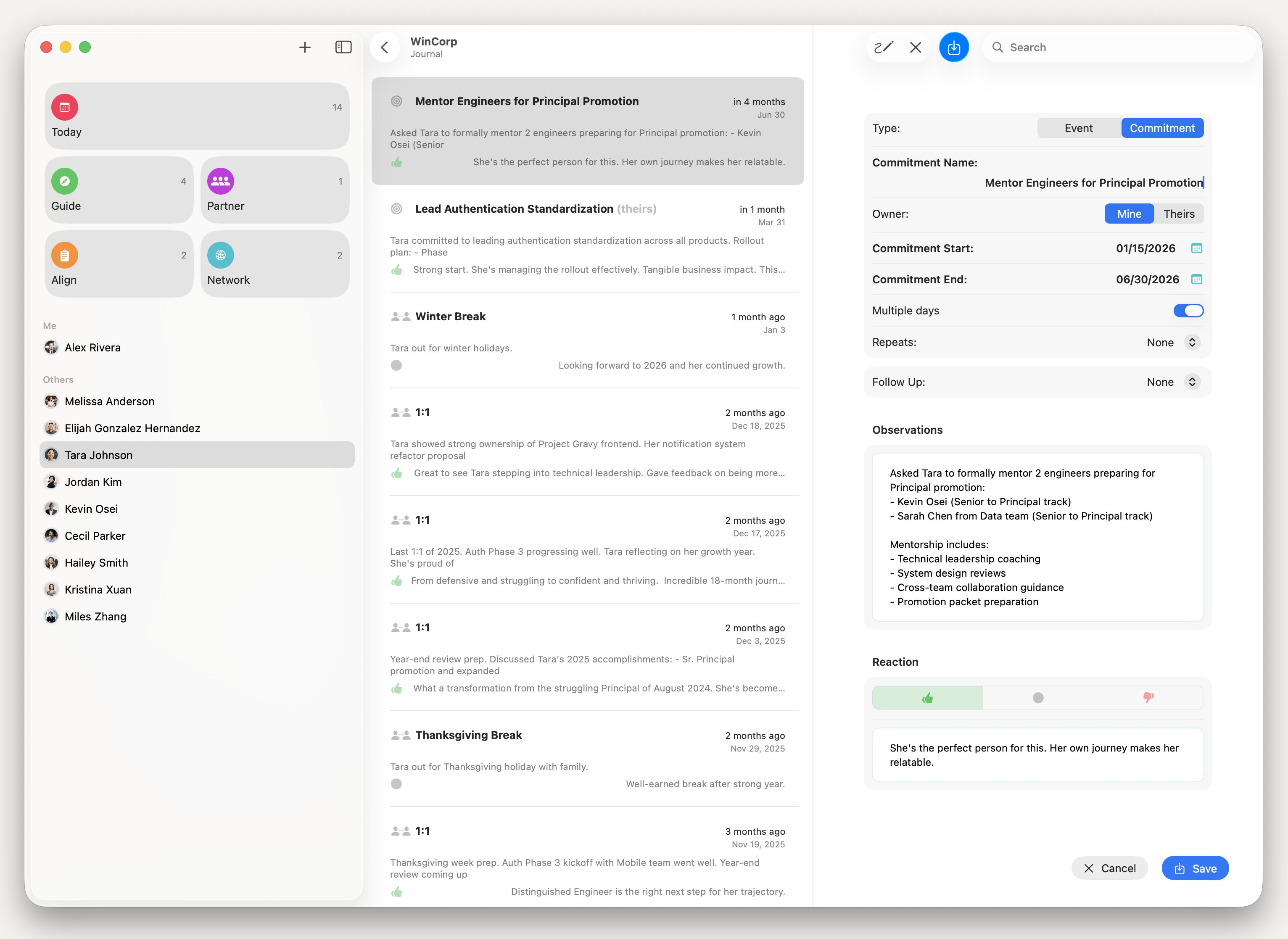The height and width of the screenshot is (939, 1288).
Task: Open the Today list
Action: 197,116
